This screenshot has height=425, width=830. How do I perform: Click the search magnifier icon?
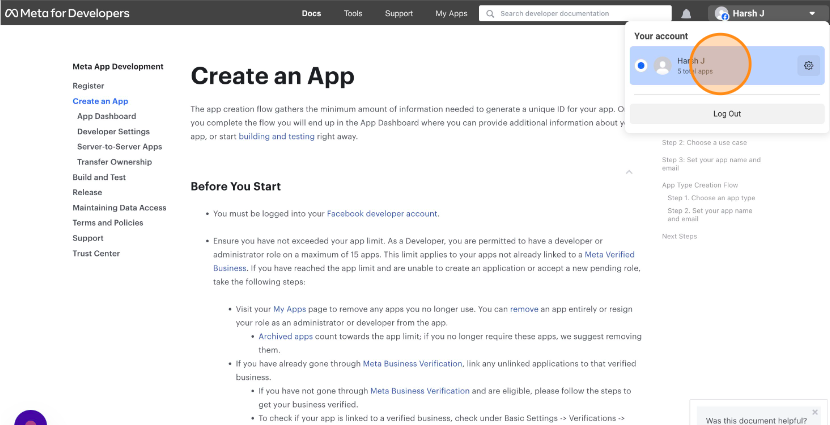(490, 14)
